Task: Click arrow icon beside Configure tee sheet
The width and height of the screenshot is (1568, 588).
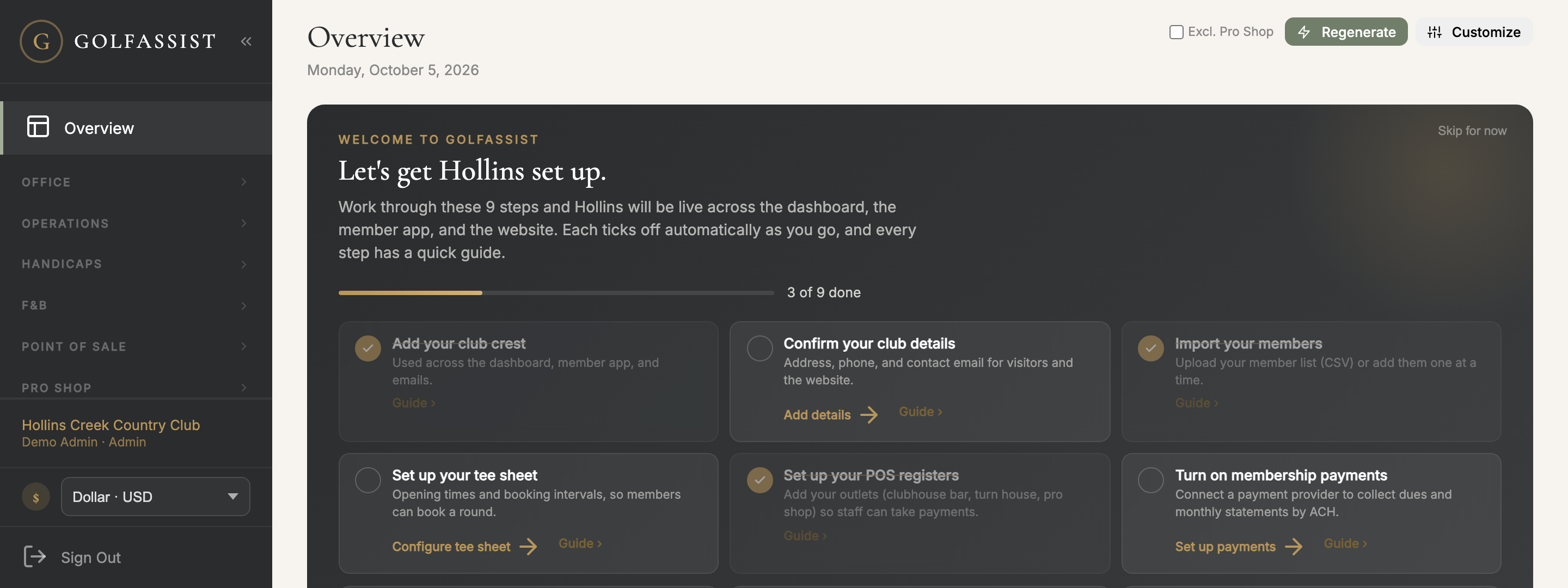Action: point(528,546)
